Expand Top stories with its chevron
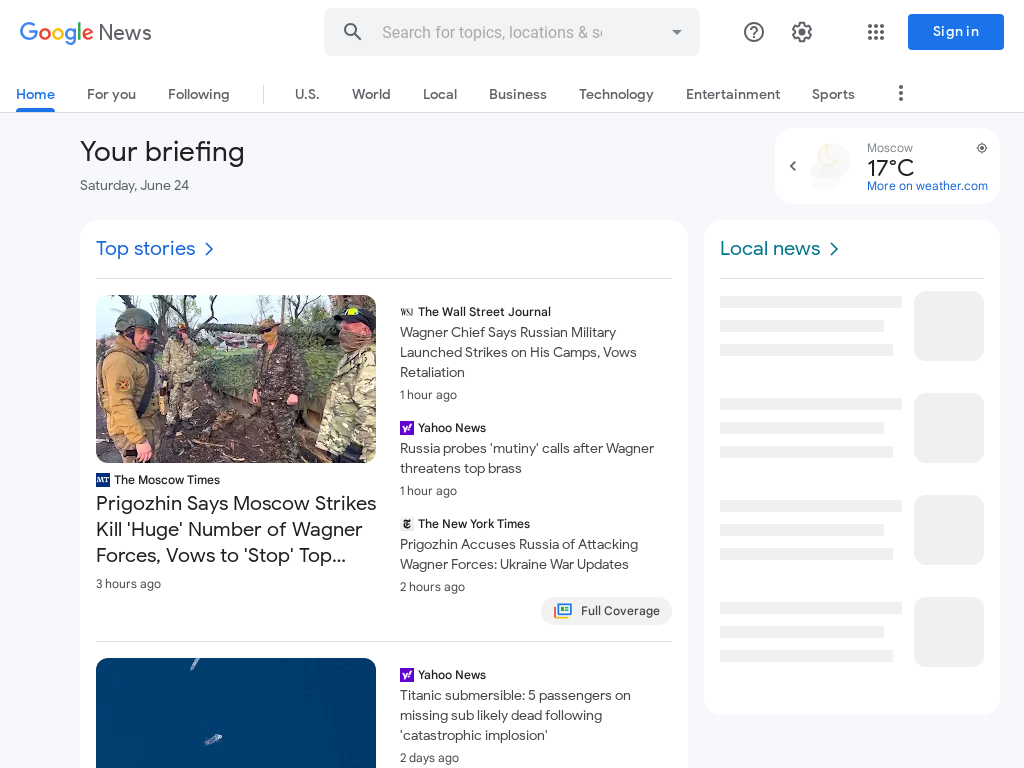 [209, 249]
